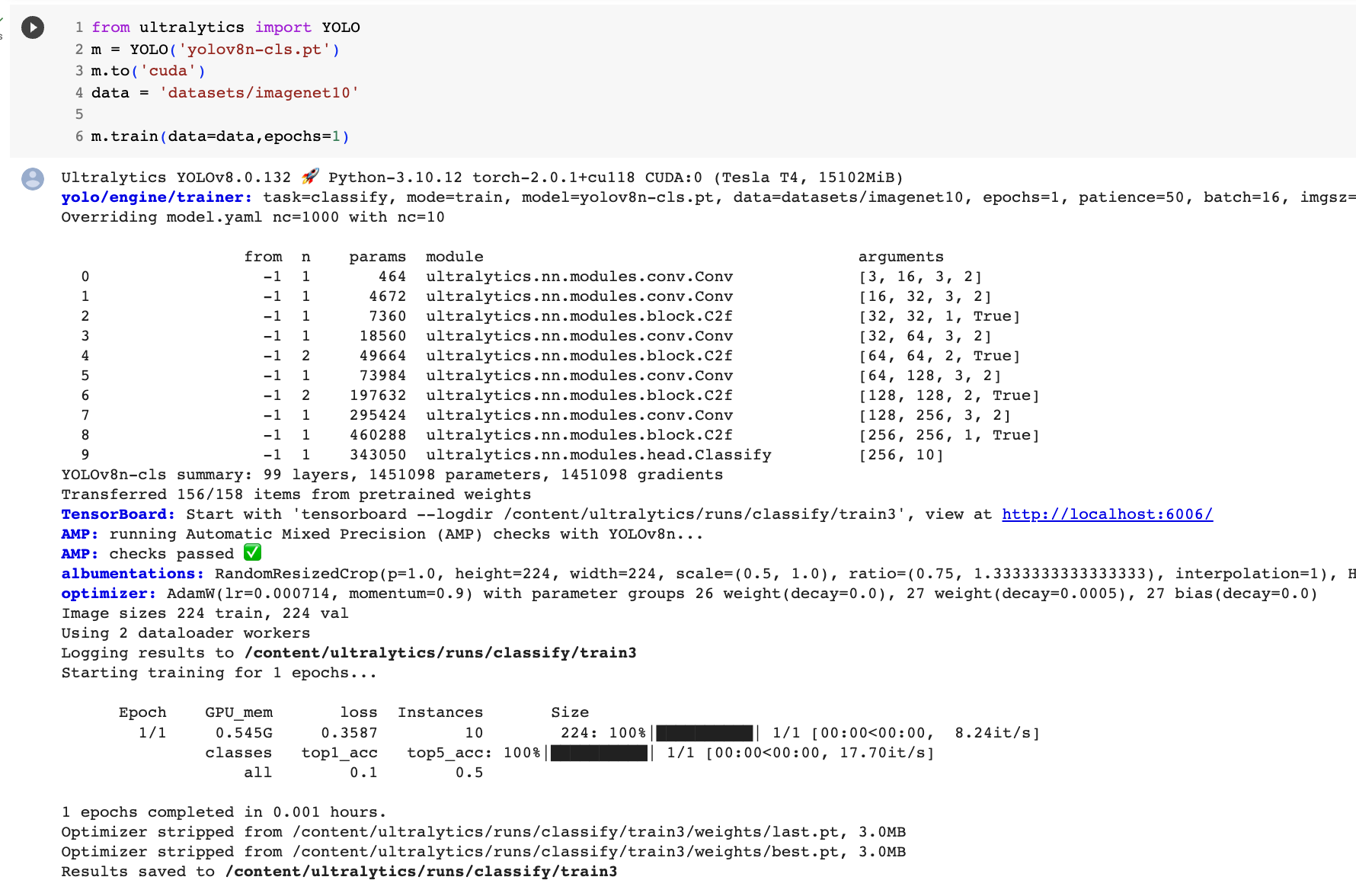Click 'Using 2 dataloader workers' line
Image resolution: width=1356 pixels, height=896 pixels.
click(x=186, y=633)
